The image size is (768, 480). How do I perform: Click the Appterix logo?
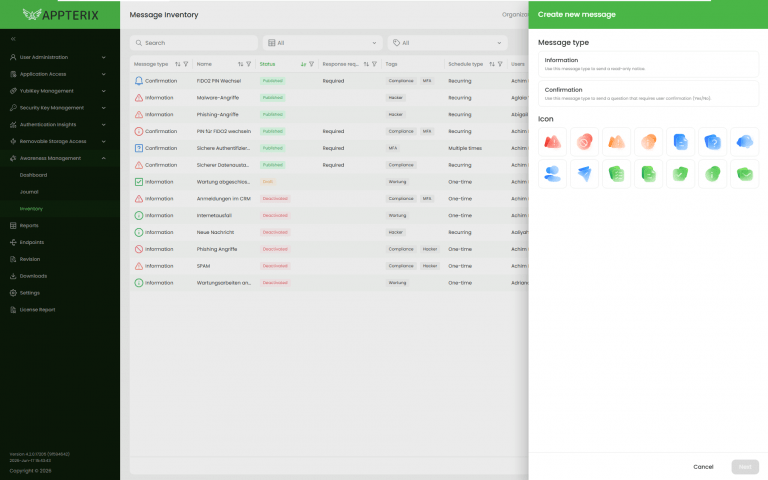pos(60,15)
